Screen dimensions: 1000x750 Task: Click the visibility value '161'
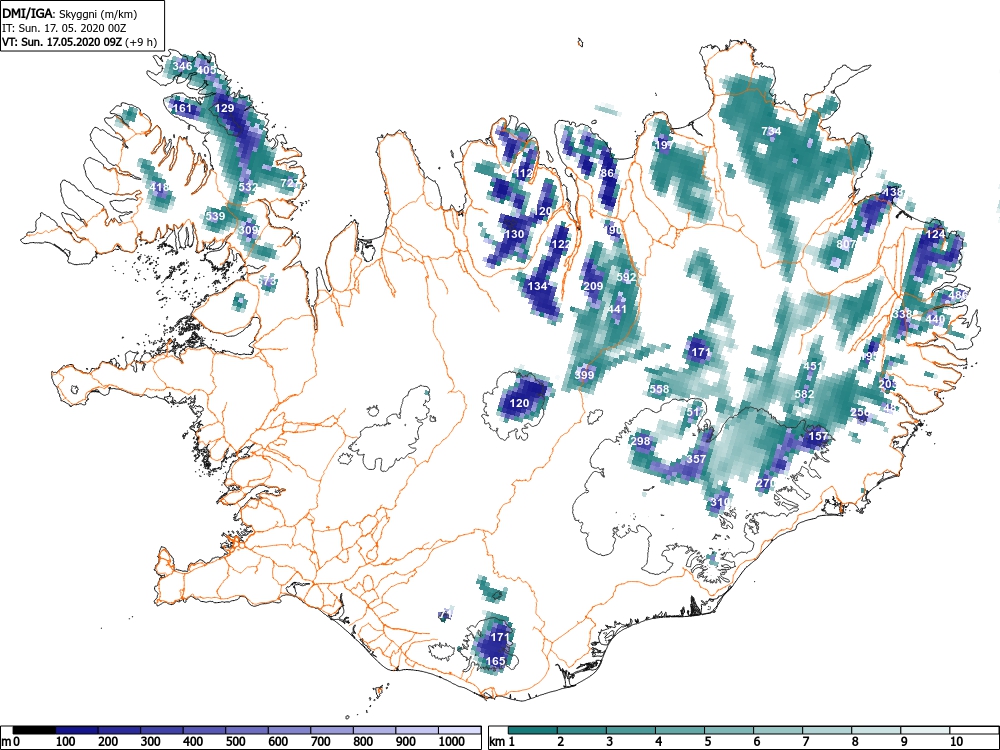[182, 108]
